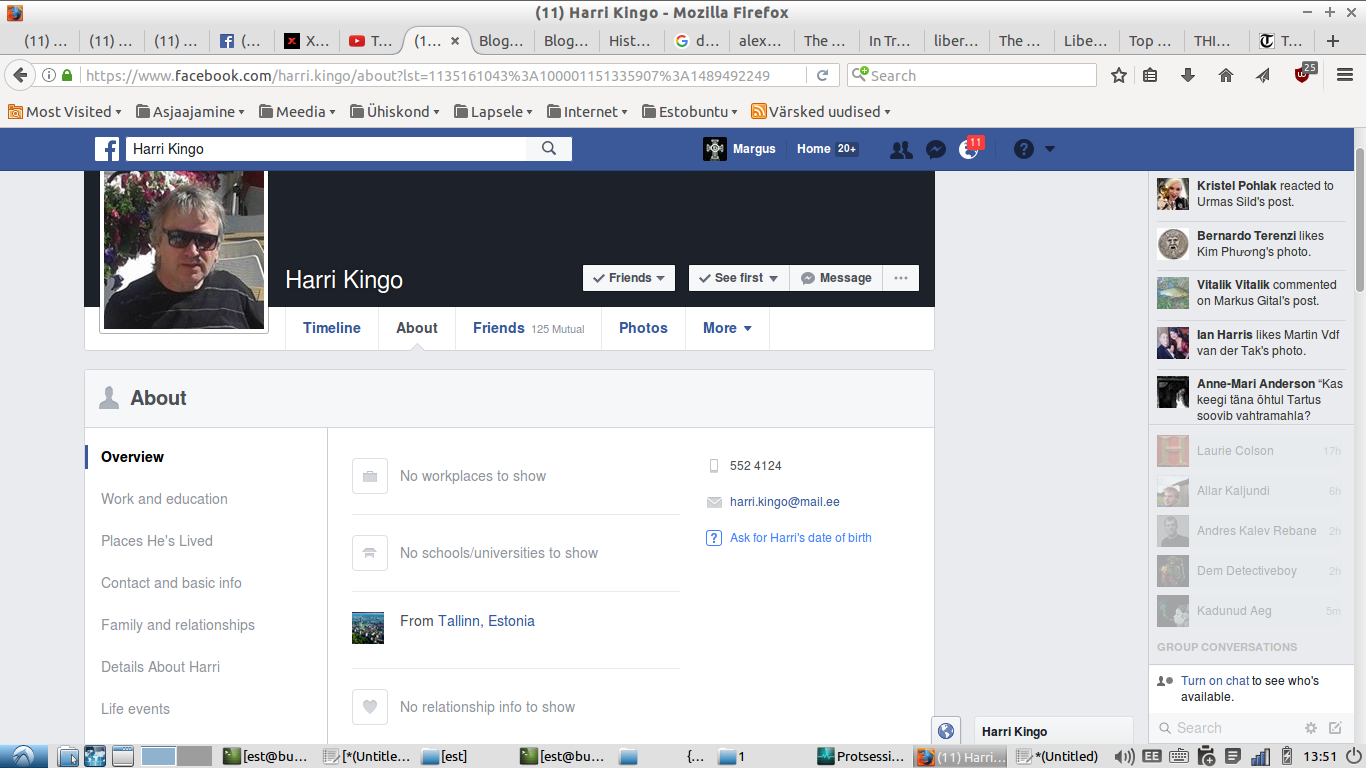Select Places He's Lived section
1366x768 pixels.
click(x=157, y=541)
